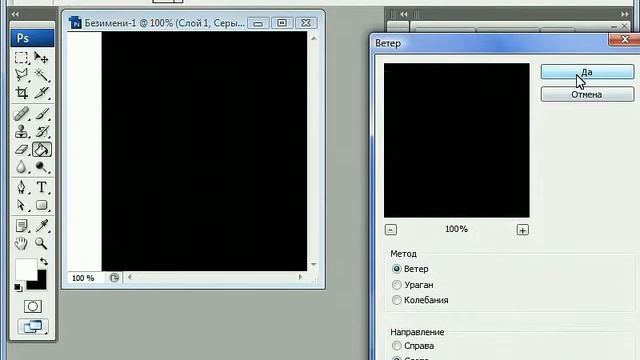Expand right dock via left double arrows
The width and height of the screenshot is (640, 360).
pos(404,14)
